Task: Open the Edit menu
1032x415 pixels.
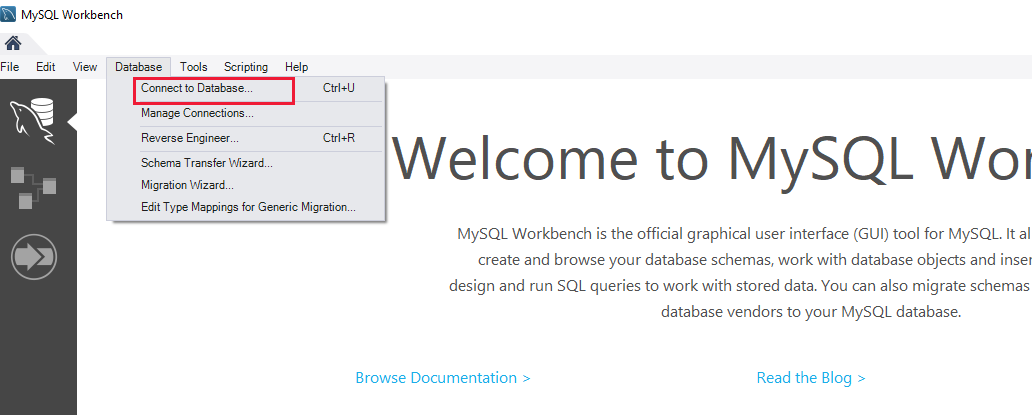Action: [x=45, y=67]
